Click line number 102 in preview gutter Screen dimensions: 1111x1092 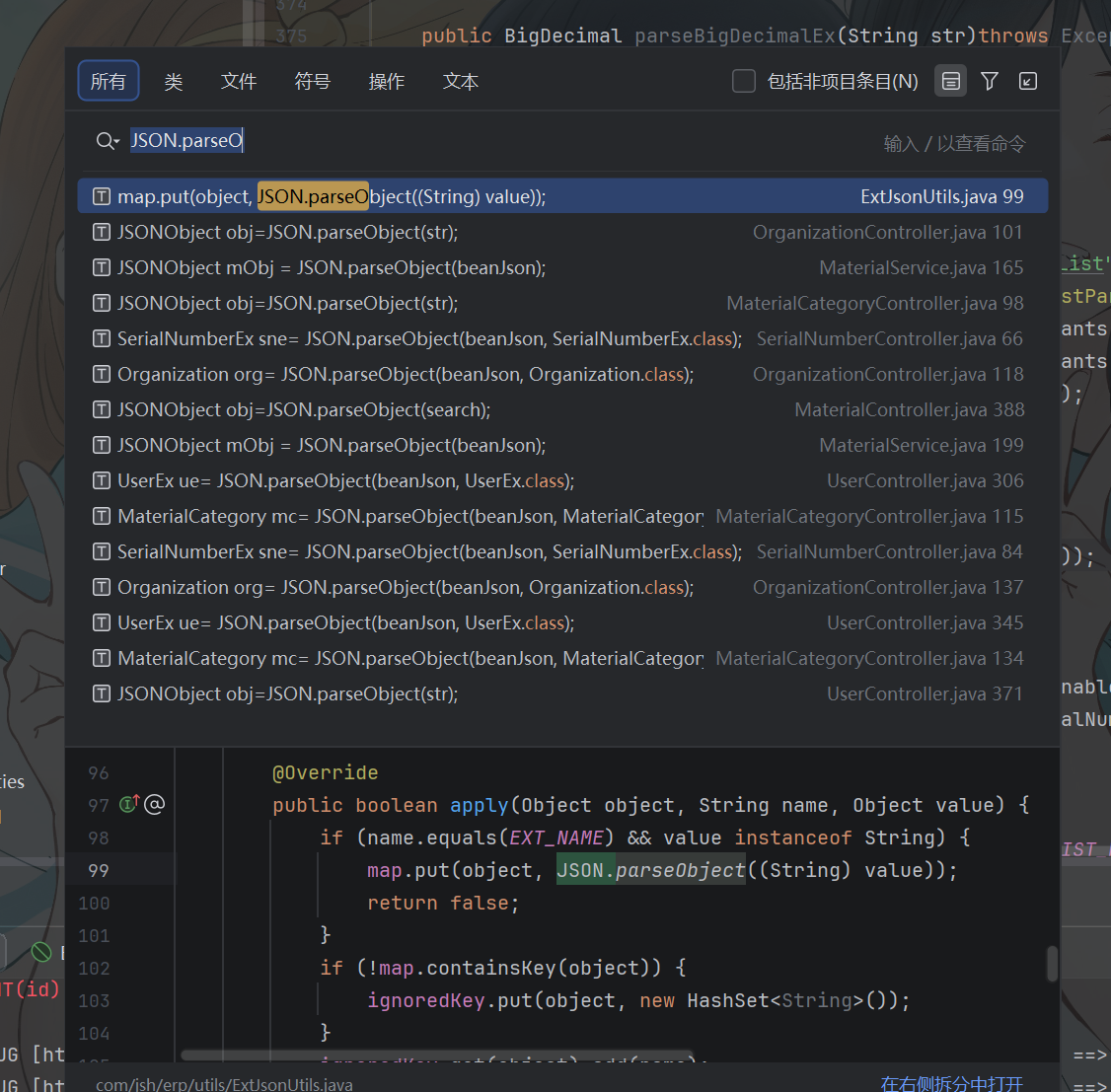[x=95, y=968]
